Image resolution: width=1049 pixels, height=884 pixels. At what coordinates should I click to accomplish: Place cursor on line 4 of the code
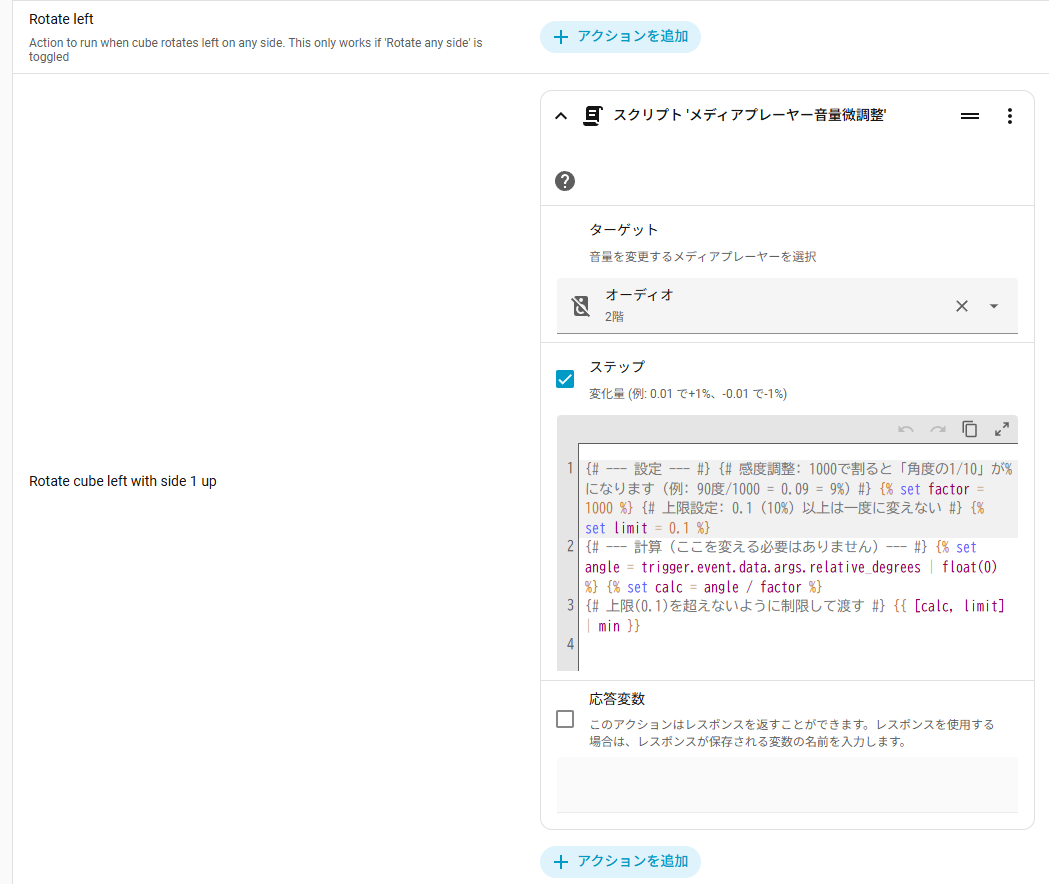(700, 644)
